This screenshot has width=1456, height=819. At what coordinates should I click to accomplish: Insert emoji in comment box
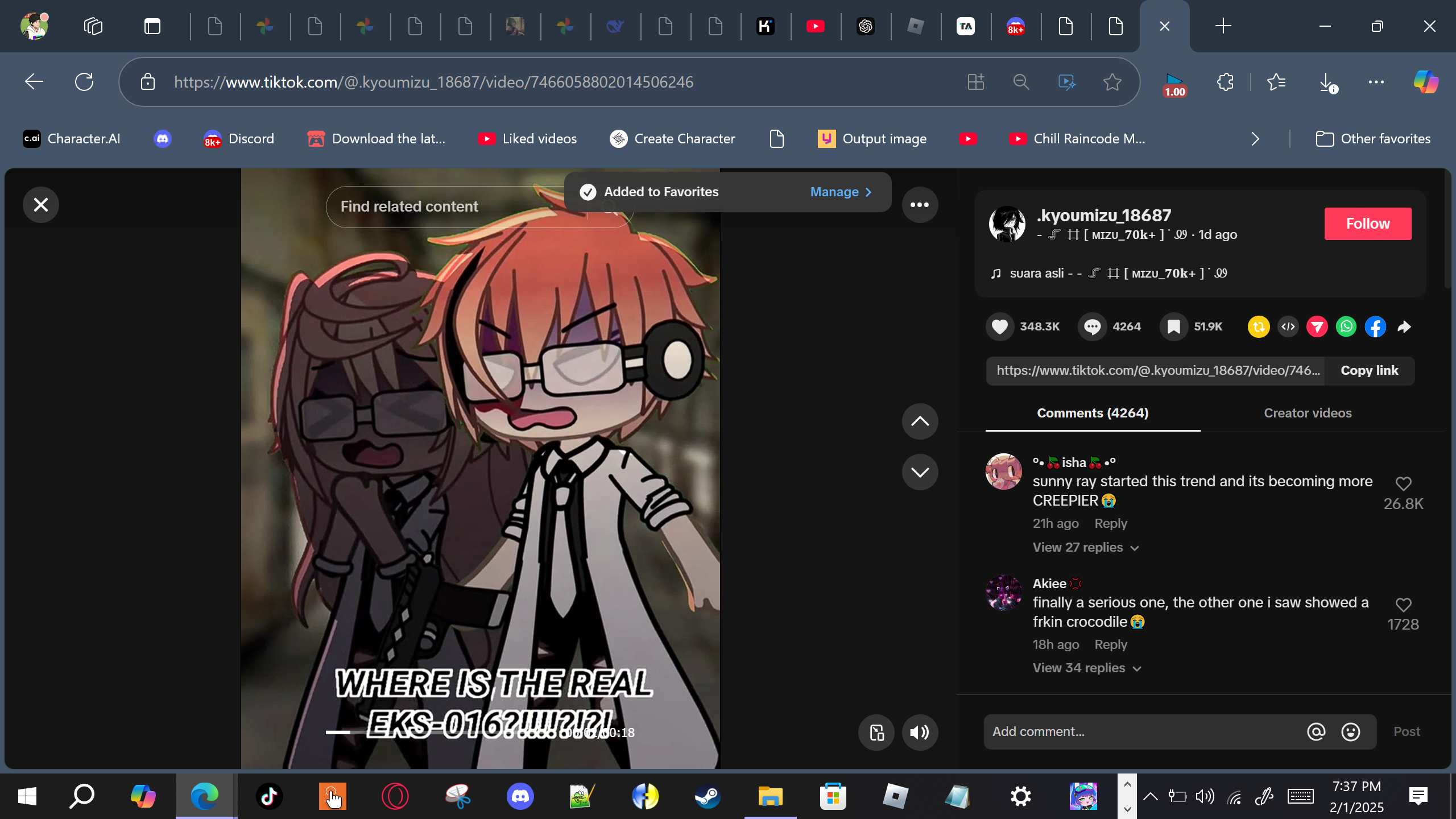(1351, 732)
